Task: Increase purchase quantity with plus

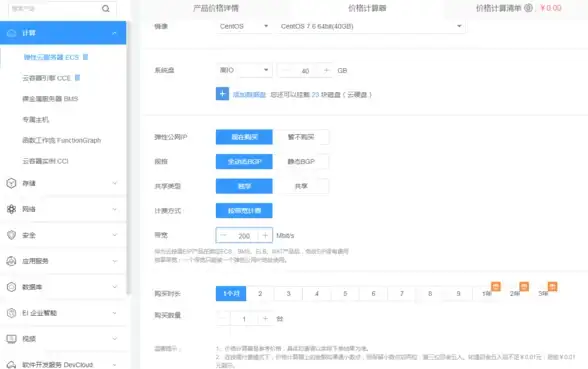Action: pyautogui.click(x=265, y=319)
